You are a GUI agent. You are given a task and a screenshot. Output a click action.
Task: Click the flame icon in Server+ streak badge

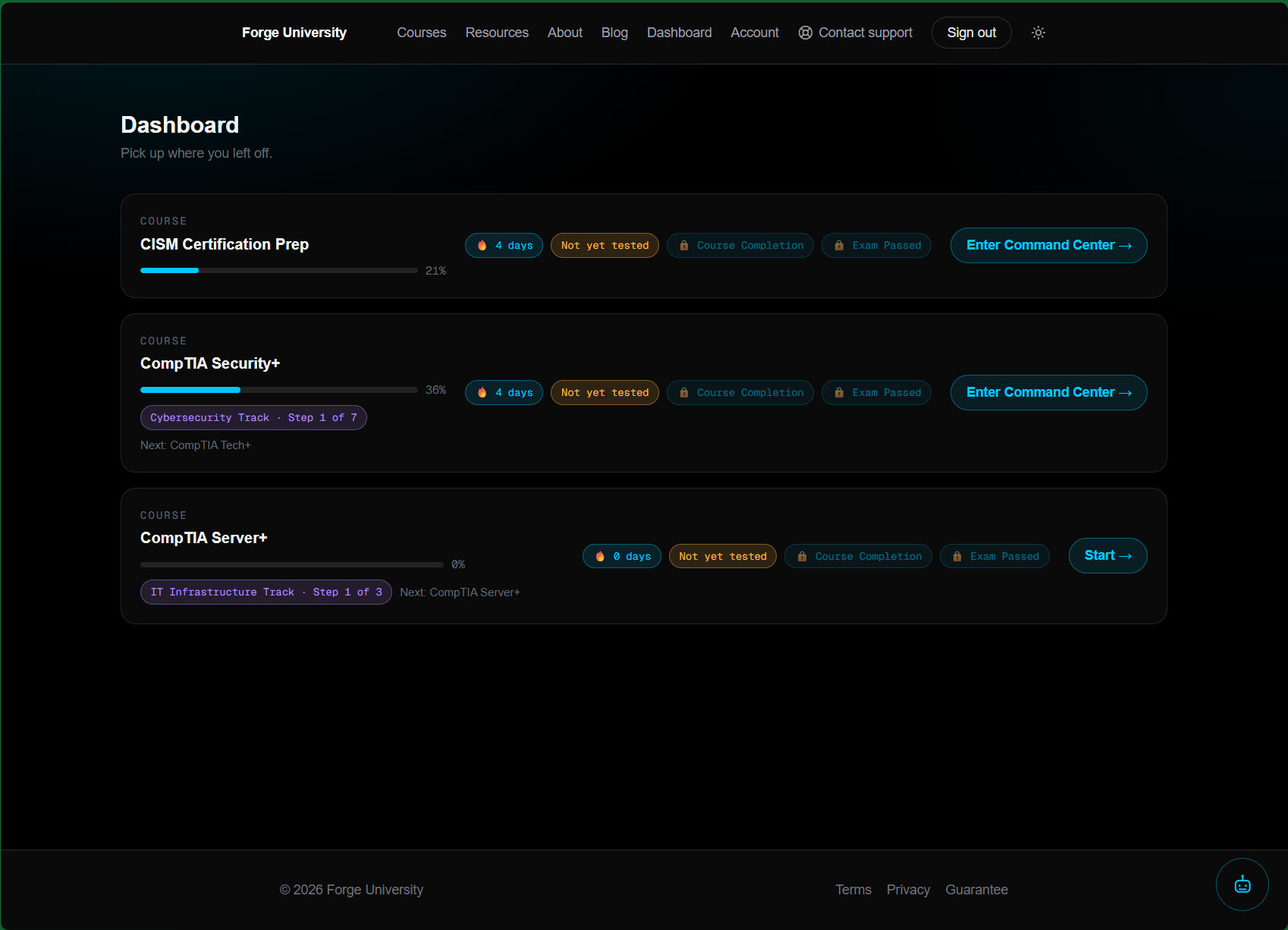click(x=600, y=556)
